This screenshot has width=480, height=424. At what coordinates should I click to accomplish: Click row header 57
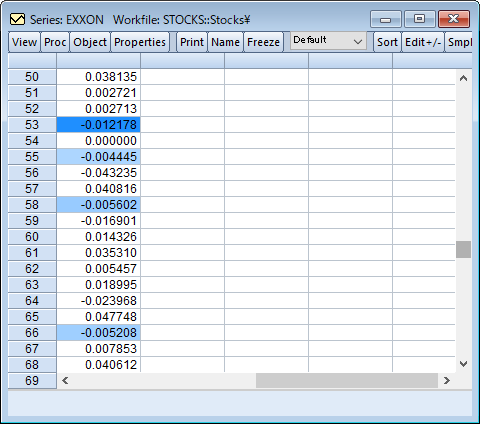pos(32,189)
